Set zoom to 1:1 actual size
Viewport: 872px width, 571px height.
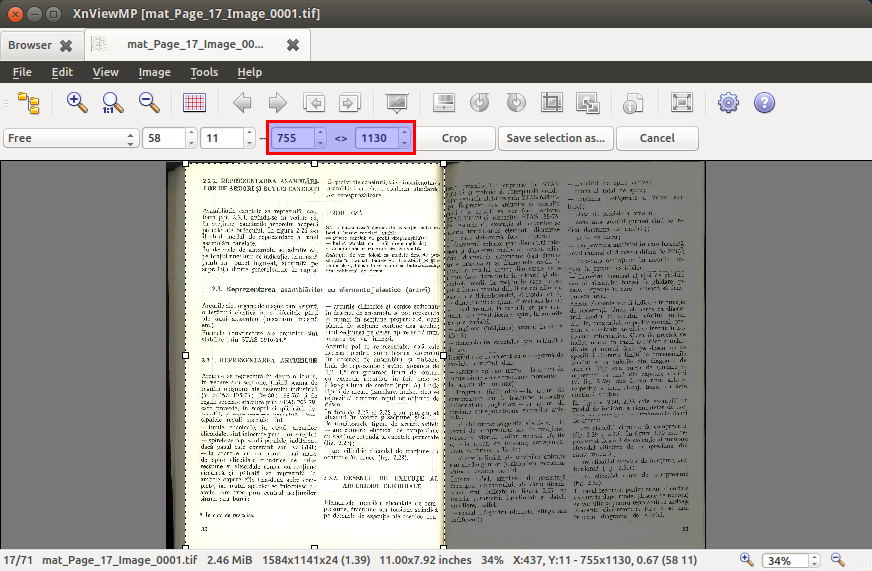point(112,103)
